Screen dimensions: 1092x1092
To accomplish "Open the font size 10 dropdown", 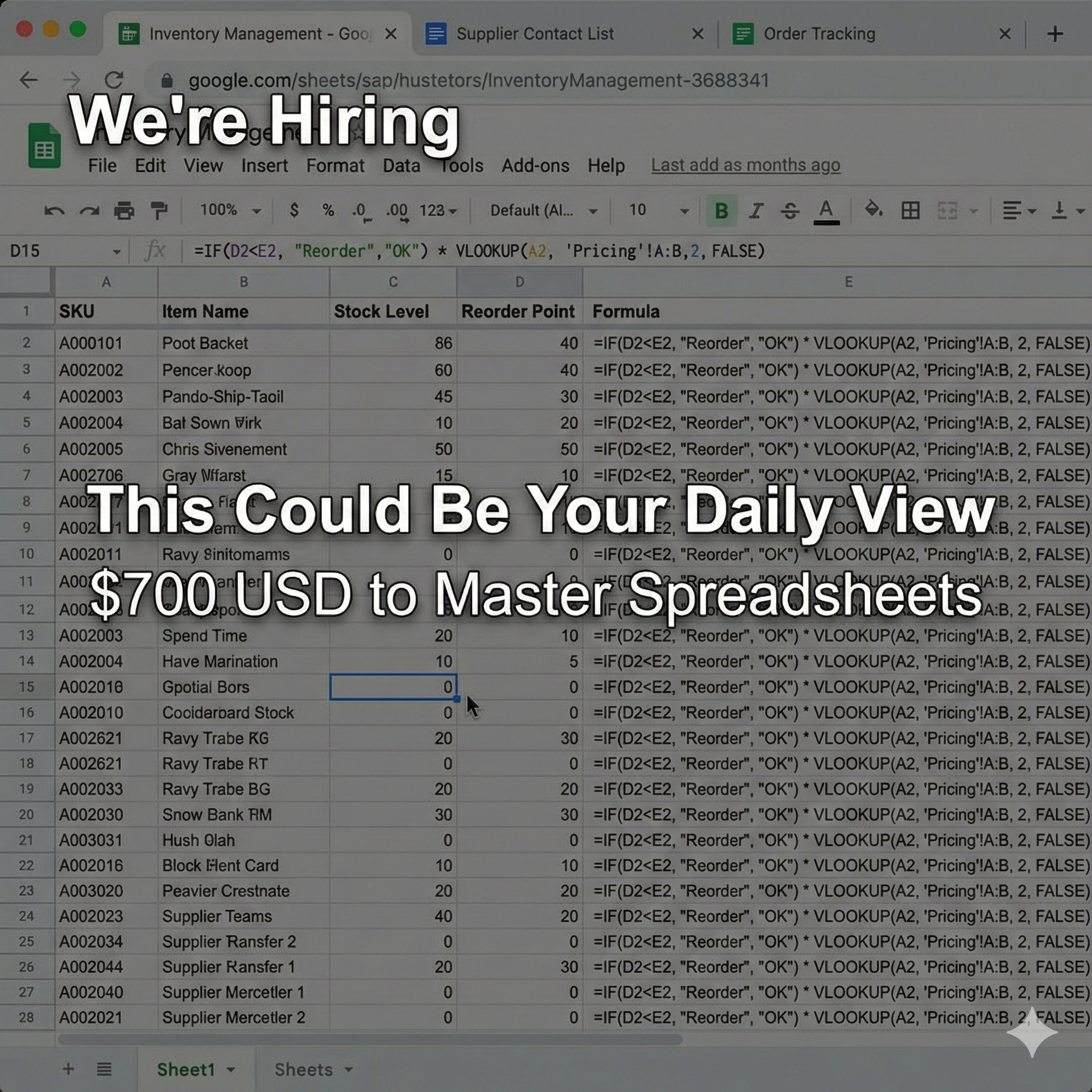I will [659, 210].
